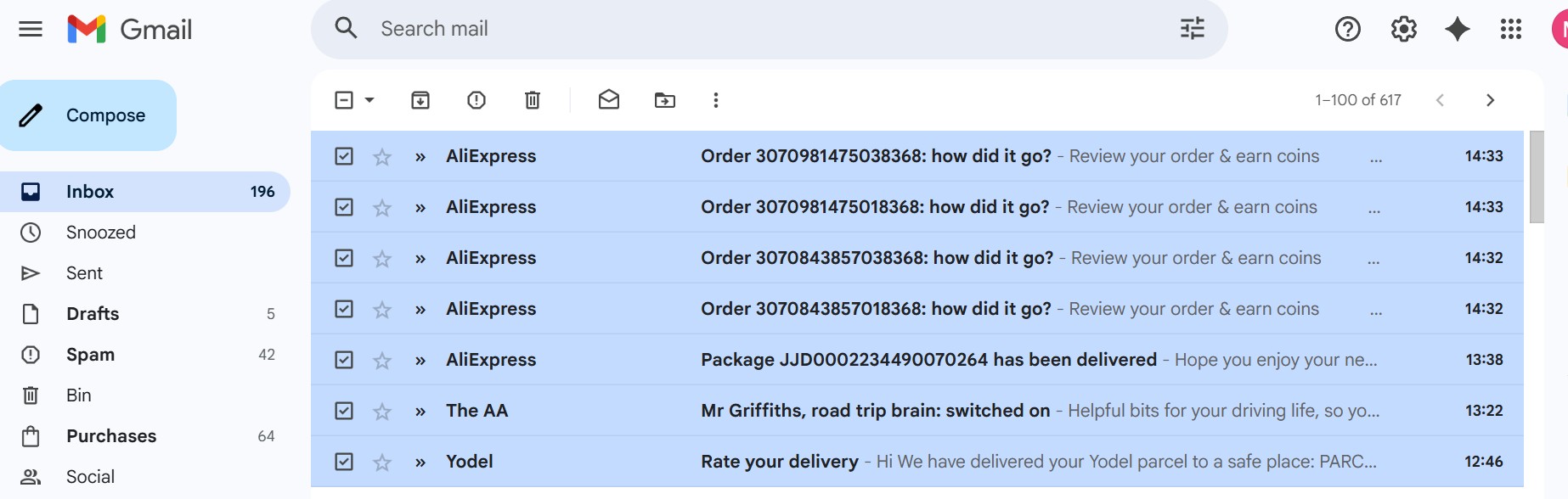Open the select-all dropdown arrow

(369, 100)
